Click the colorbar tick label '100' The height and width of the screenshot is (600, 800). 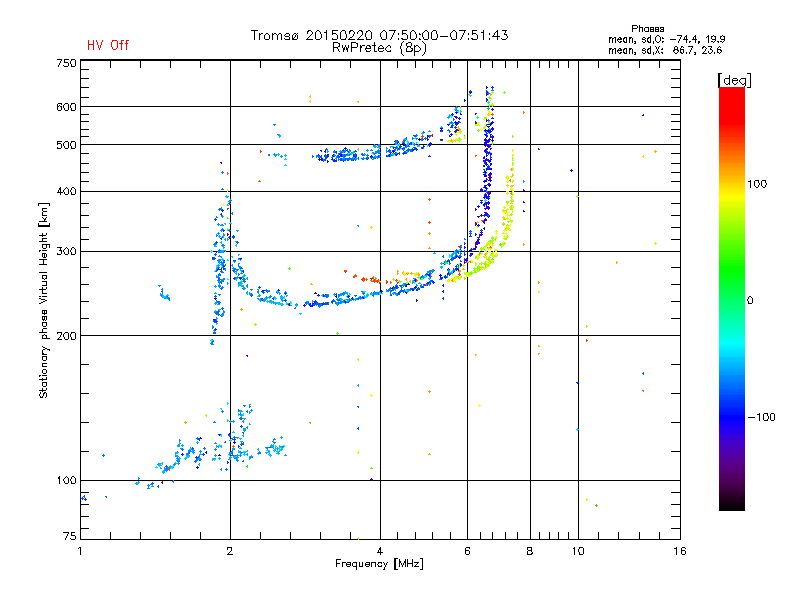tap(757, 184)
